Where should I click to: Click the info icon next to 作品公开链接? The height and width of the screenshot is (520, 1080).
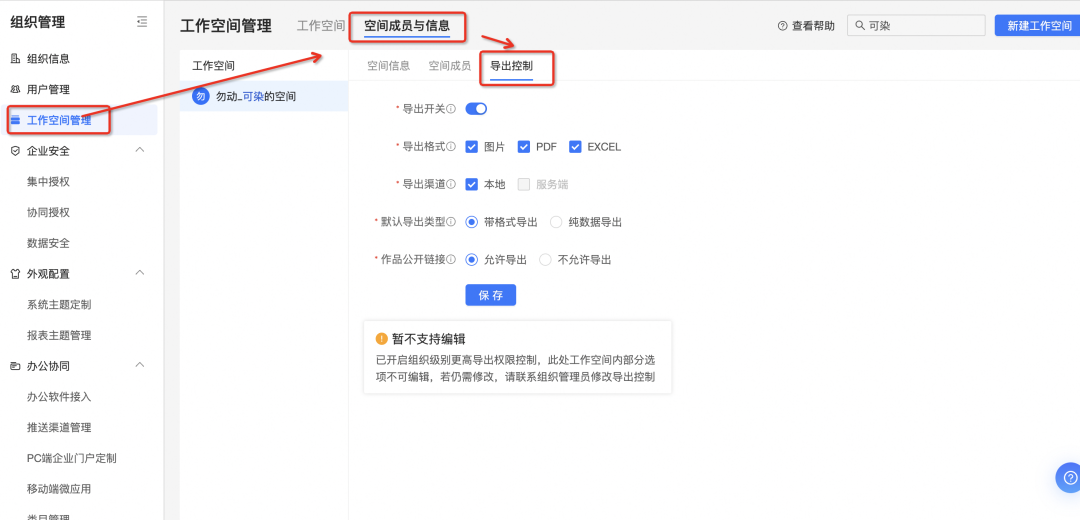451,259
